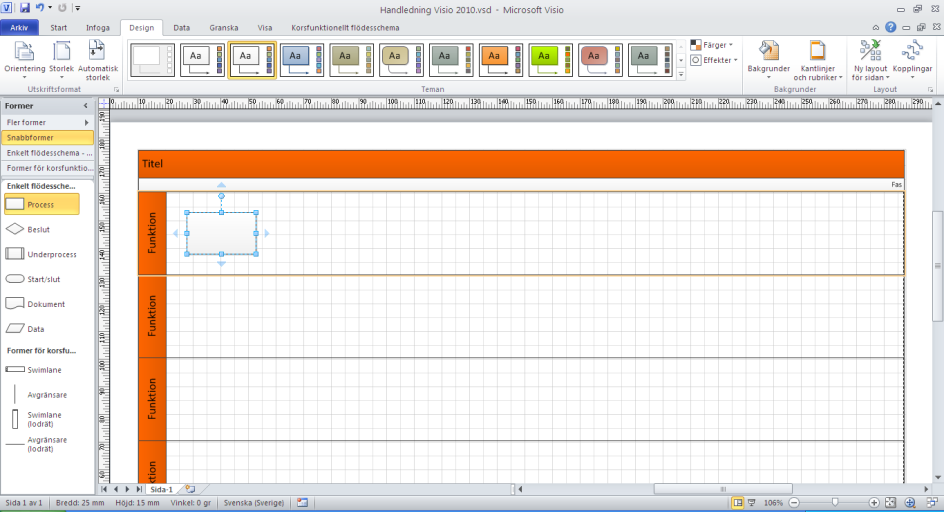Viewport: 944px width, 512px height.
Task: Expand the themes gallery more arrow
Action: coord(681,74)
